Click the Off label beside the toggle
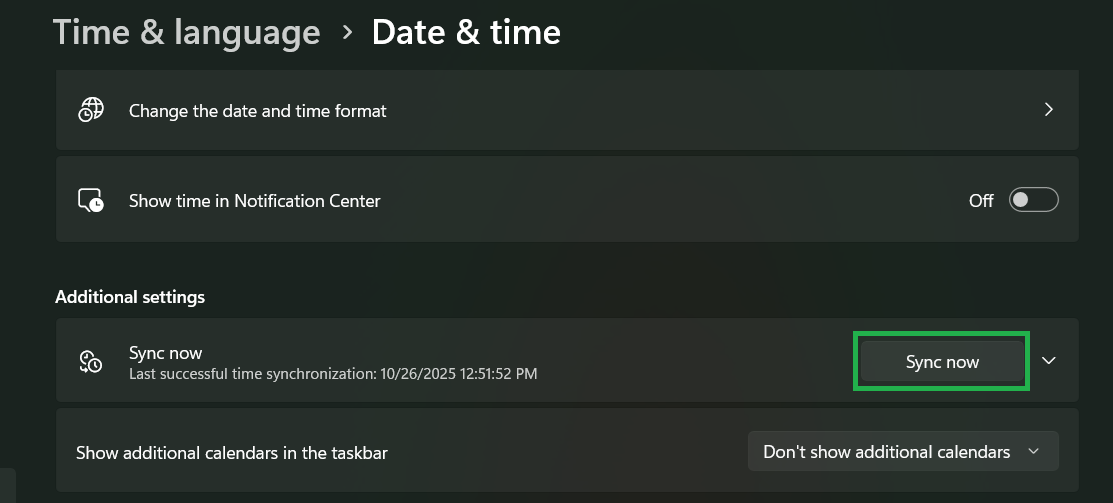 click(981, 201)
